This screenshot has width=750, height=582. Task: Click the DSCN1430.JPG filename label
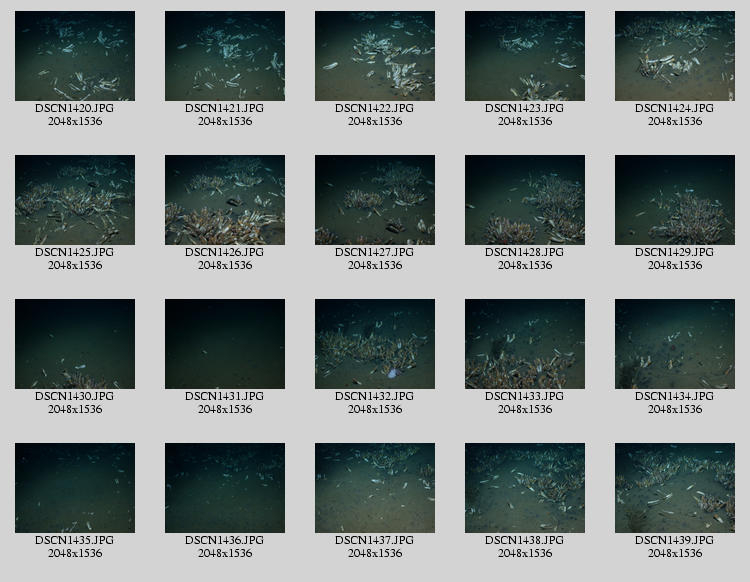[75, 396]
